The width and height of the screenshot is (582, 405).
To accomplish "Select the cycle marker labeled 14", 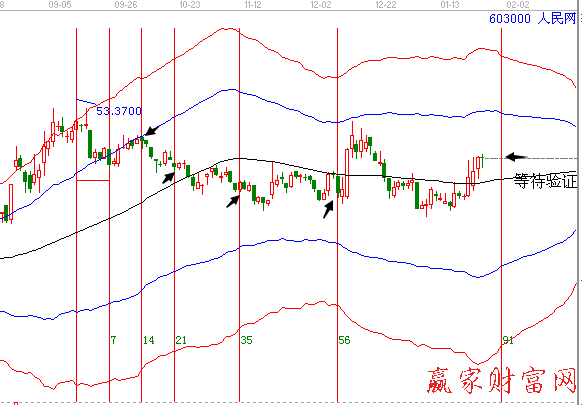I will 149,340.
